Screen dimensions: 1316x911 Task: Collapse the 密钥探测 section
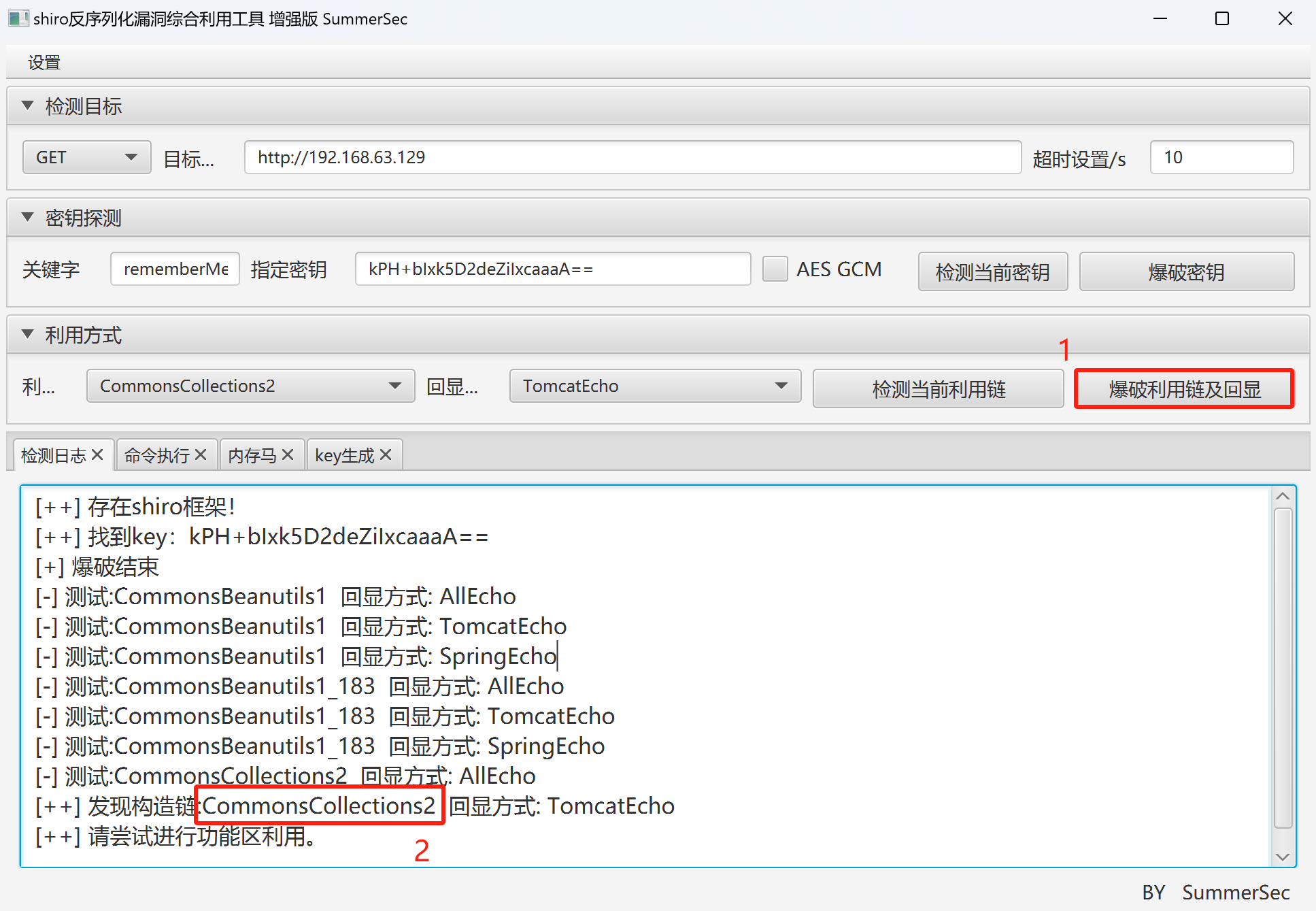pyautogui.click(x=28, y=217)
